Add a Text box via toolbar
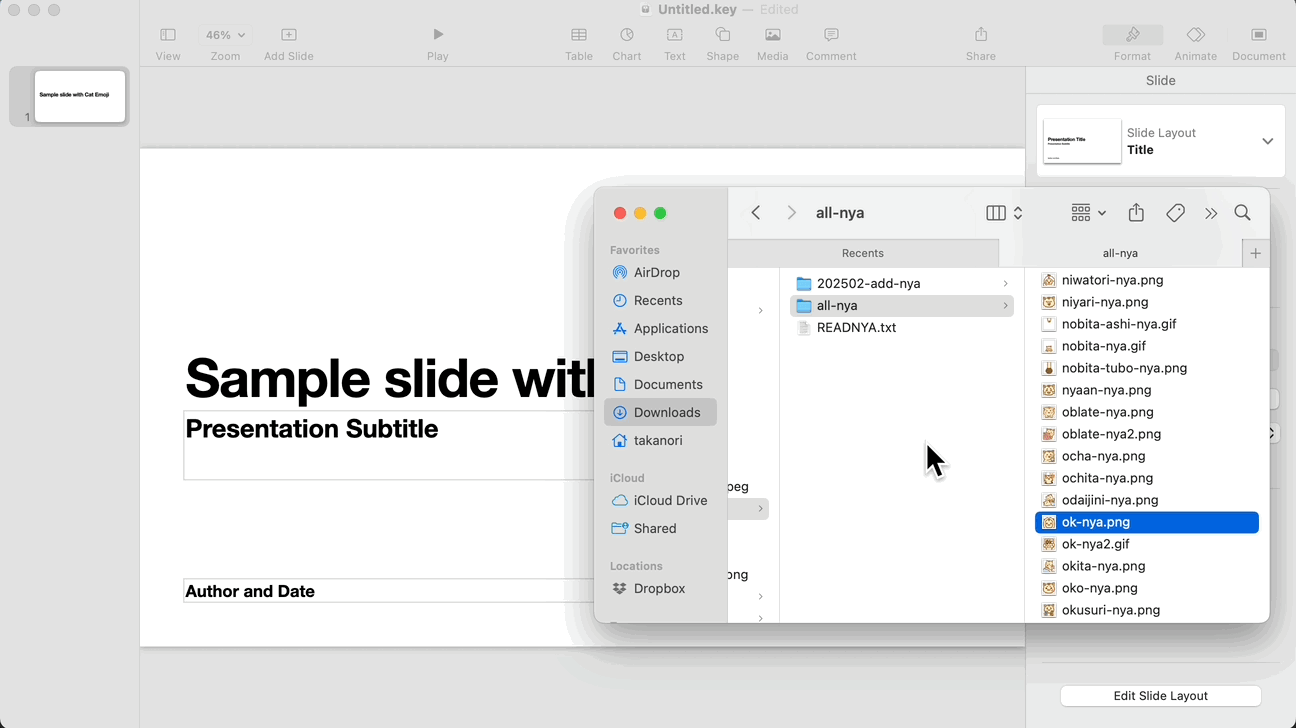1296x728 pixels. (x=674, y=35)
